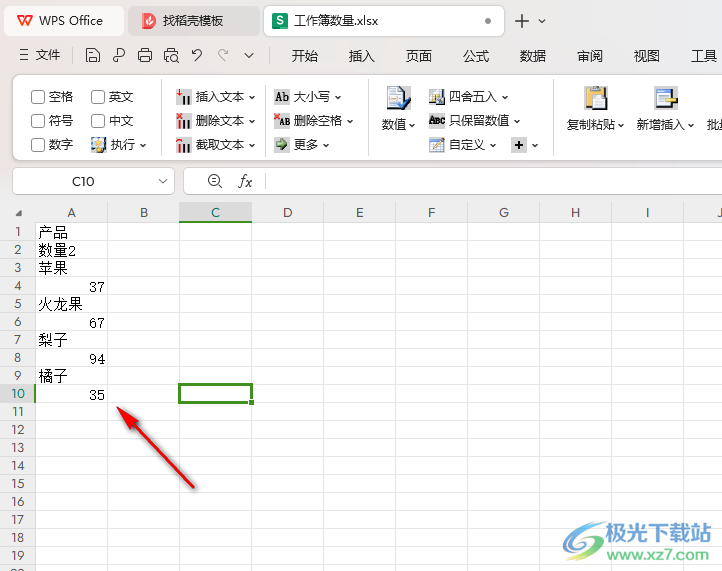The height and width of the screenshot is (571, 722).
Task: Click the 自定义 icon
Action: tap(437, 145)
